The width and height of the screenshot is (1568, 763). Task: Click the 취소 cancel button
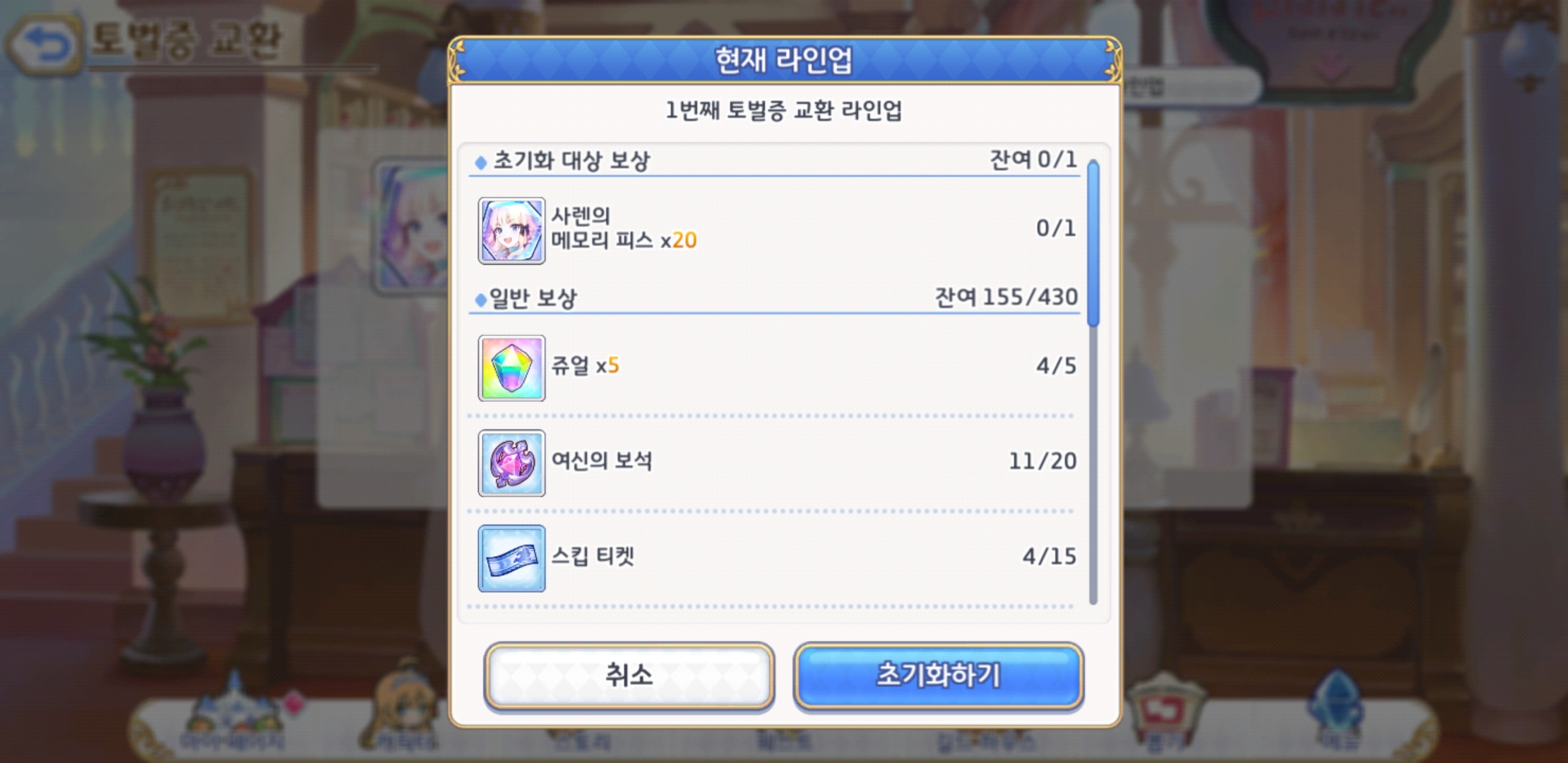[x=629, y=675]
